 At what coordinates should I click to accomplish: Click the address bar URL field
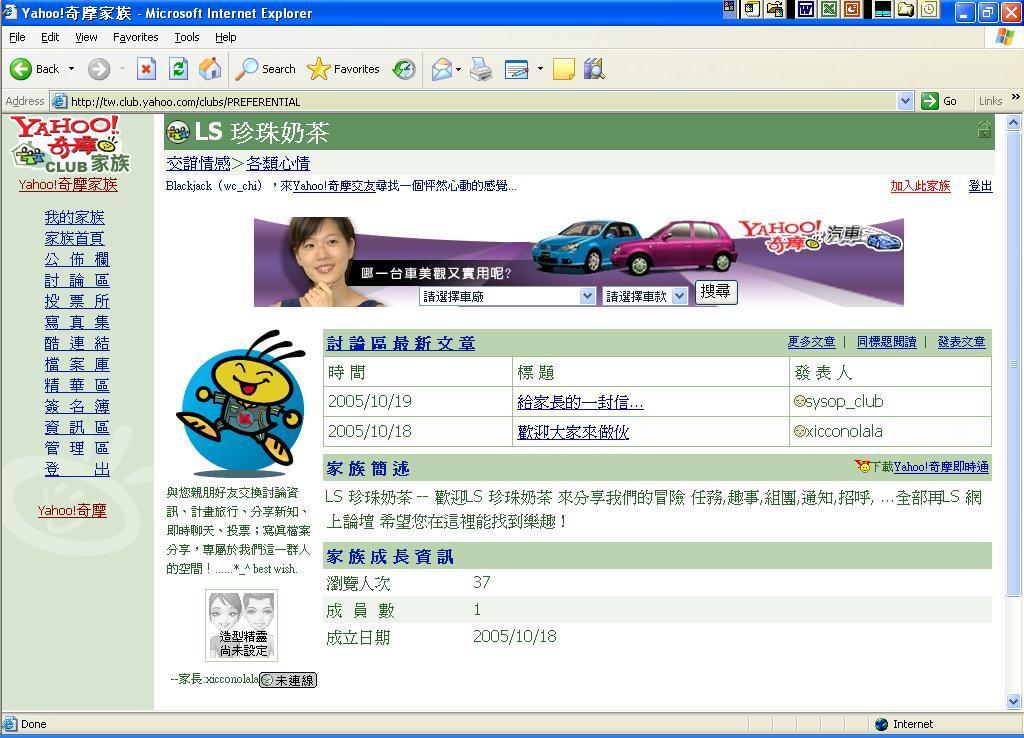click(x=483, y=101)
